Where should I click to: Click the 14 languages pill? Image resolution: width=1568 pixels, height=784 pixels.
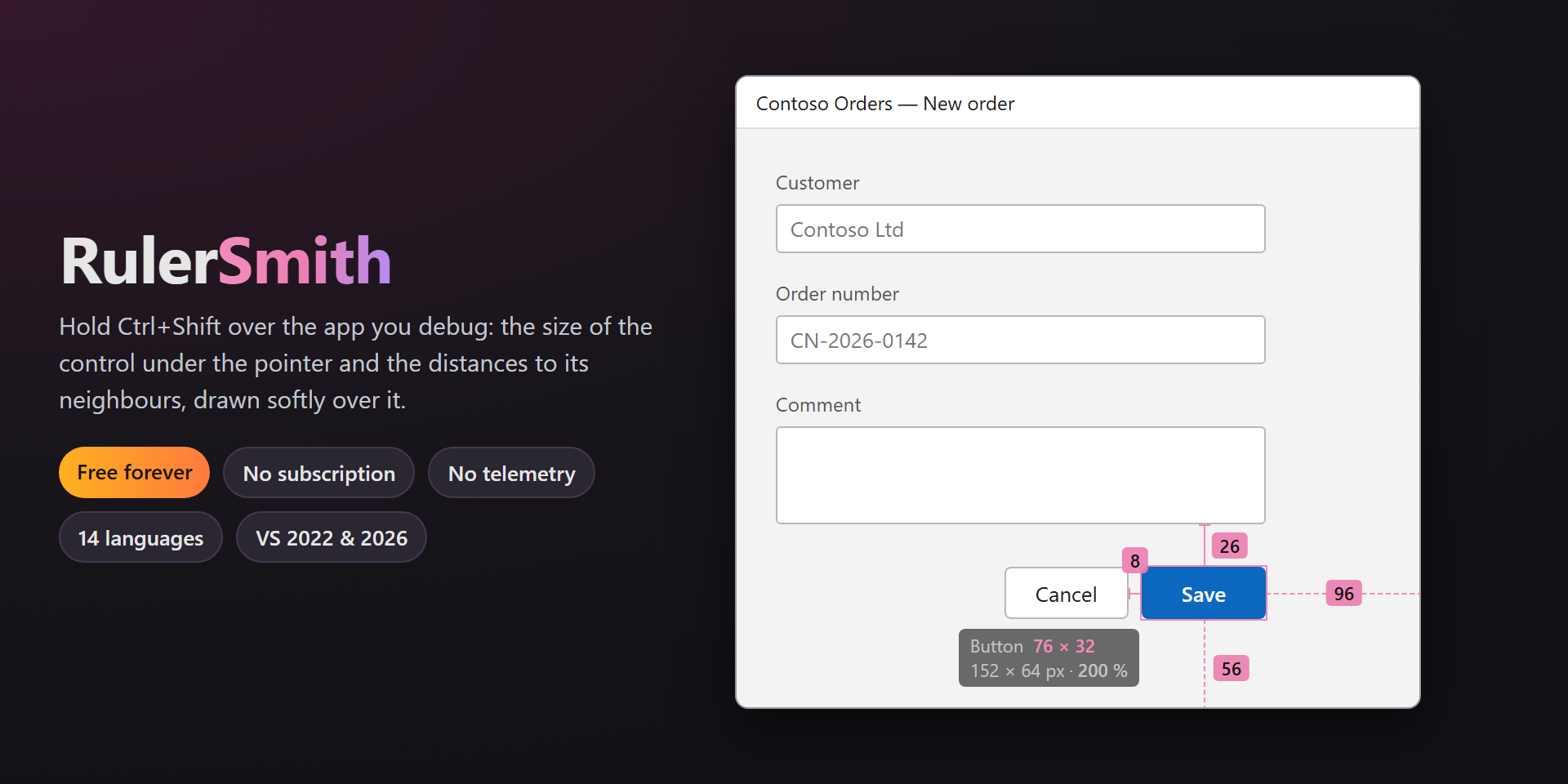click(x=140, y=537)
